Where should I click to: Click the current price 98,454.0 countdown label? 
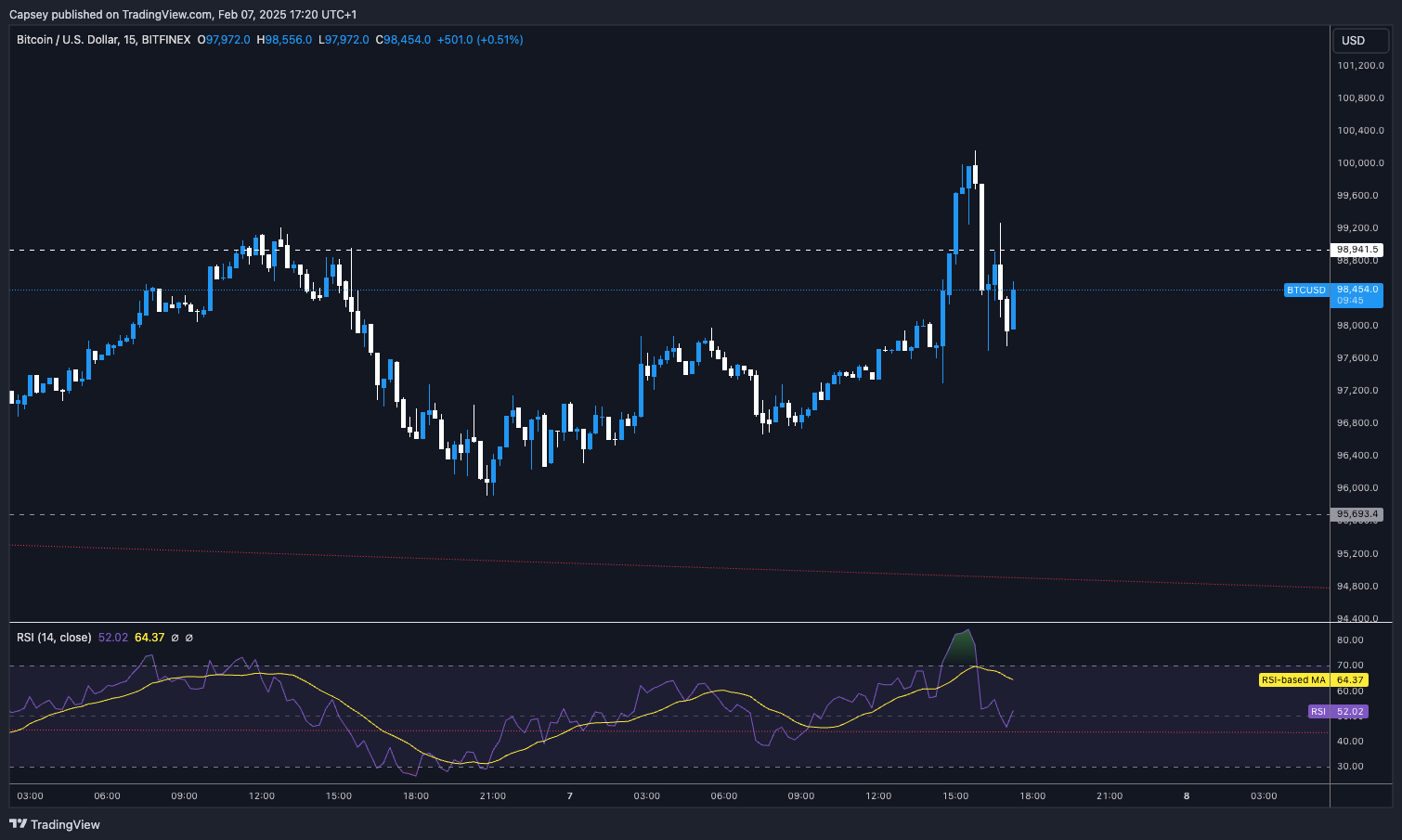(1357, 295)
